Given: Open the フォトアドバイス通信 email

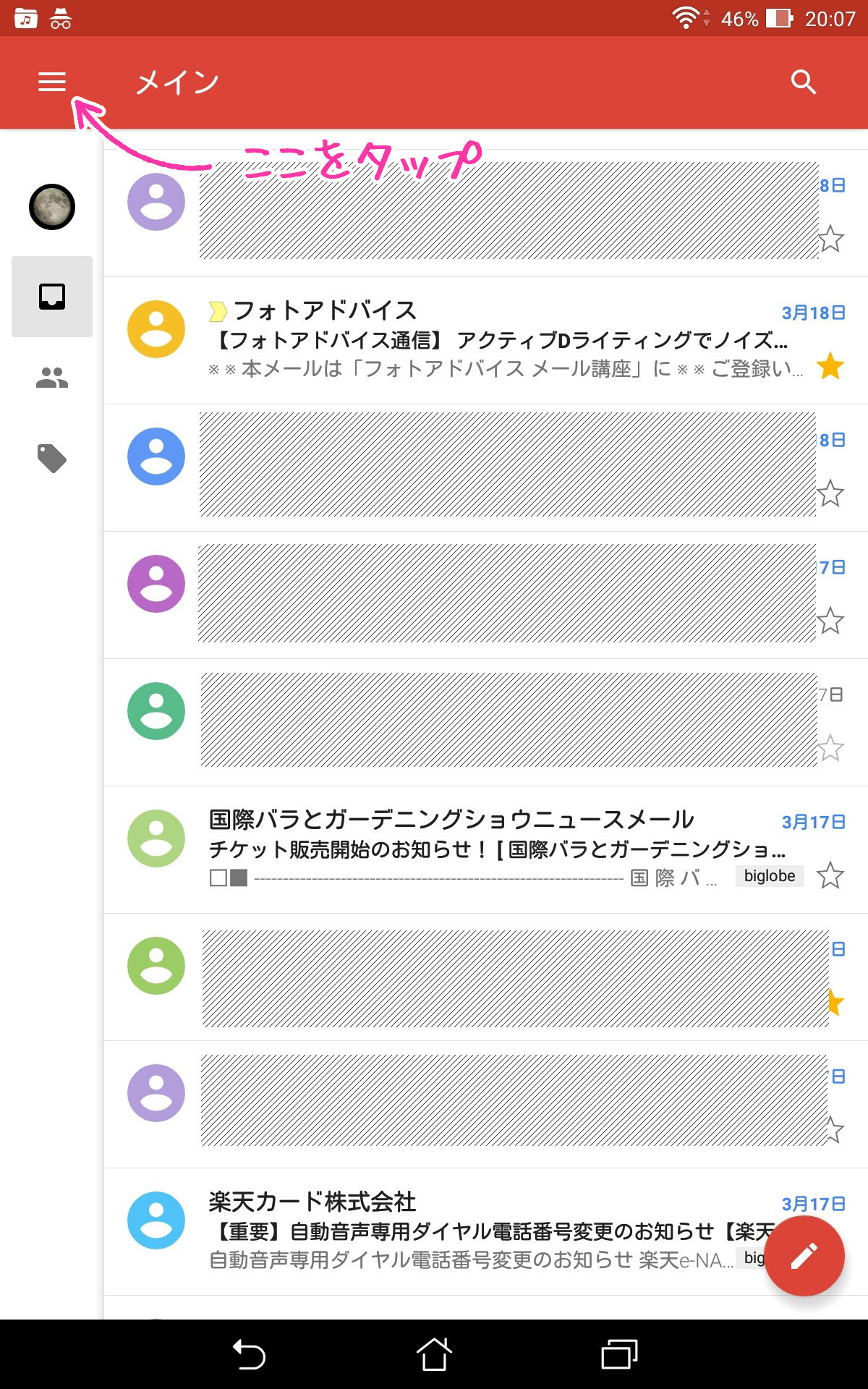Looking at the screenshot, I should click(499, 340).
